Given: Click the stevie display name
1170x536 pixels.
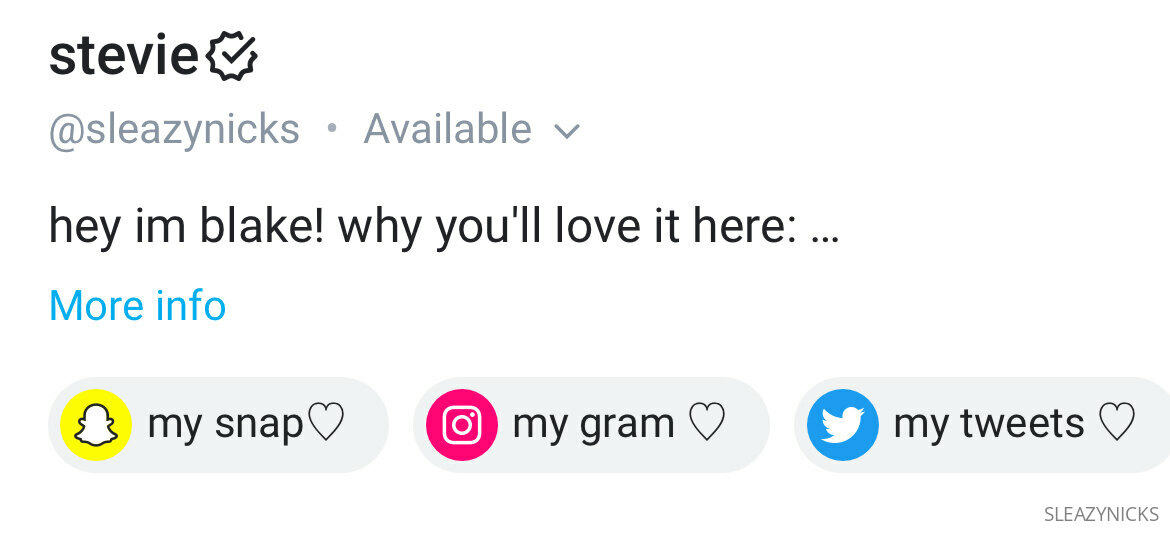Looking at the screenshot, I should pos(123,57).
